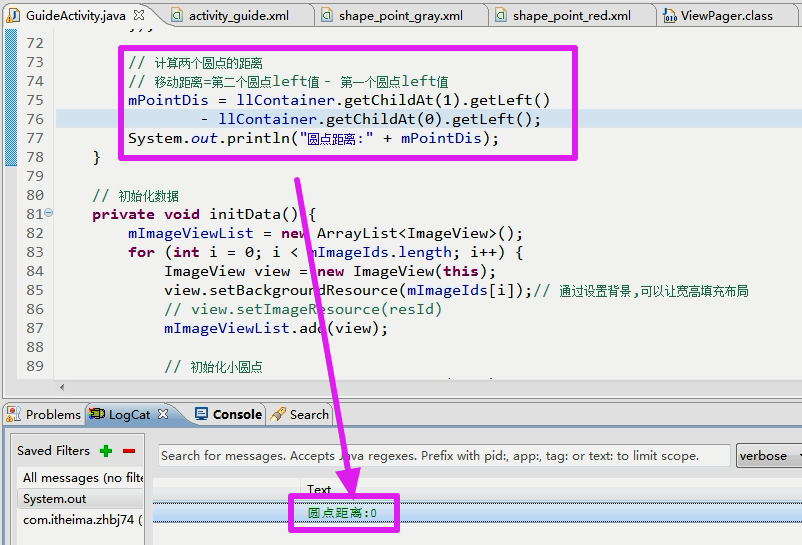Click the GuideActivity.java file icon

[14, 15]
